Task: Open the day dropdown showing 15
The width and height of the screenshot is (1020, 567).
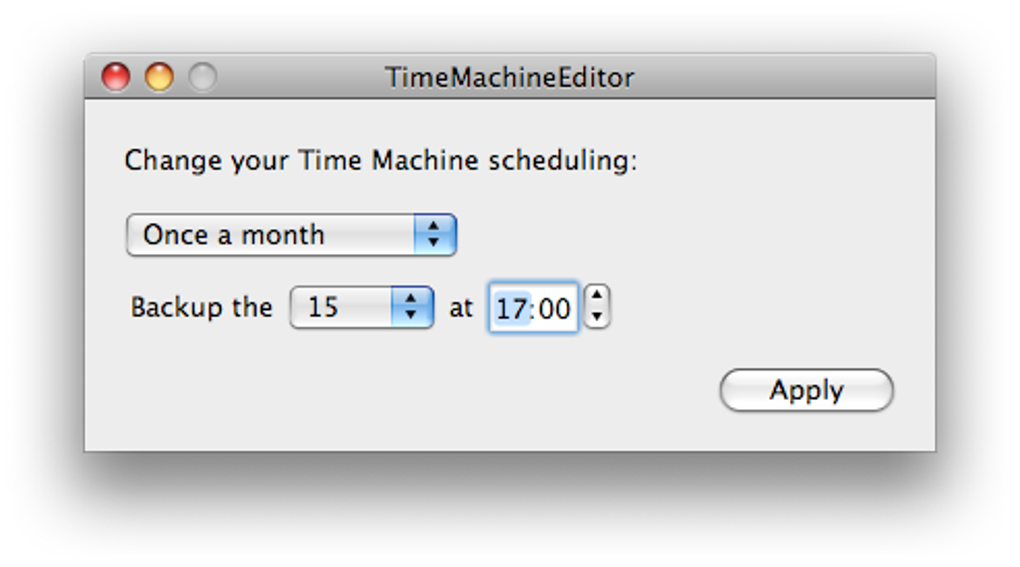Action: (360, 307)
